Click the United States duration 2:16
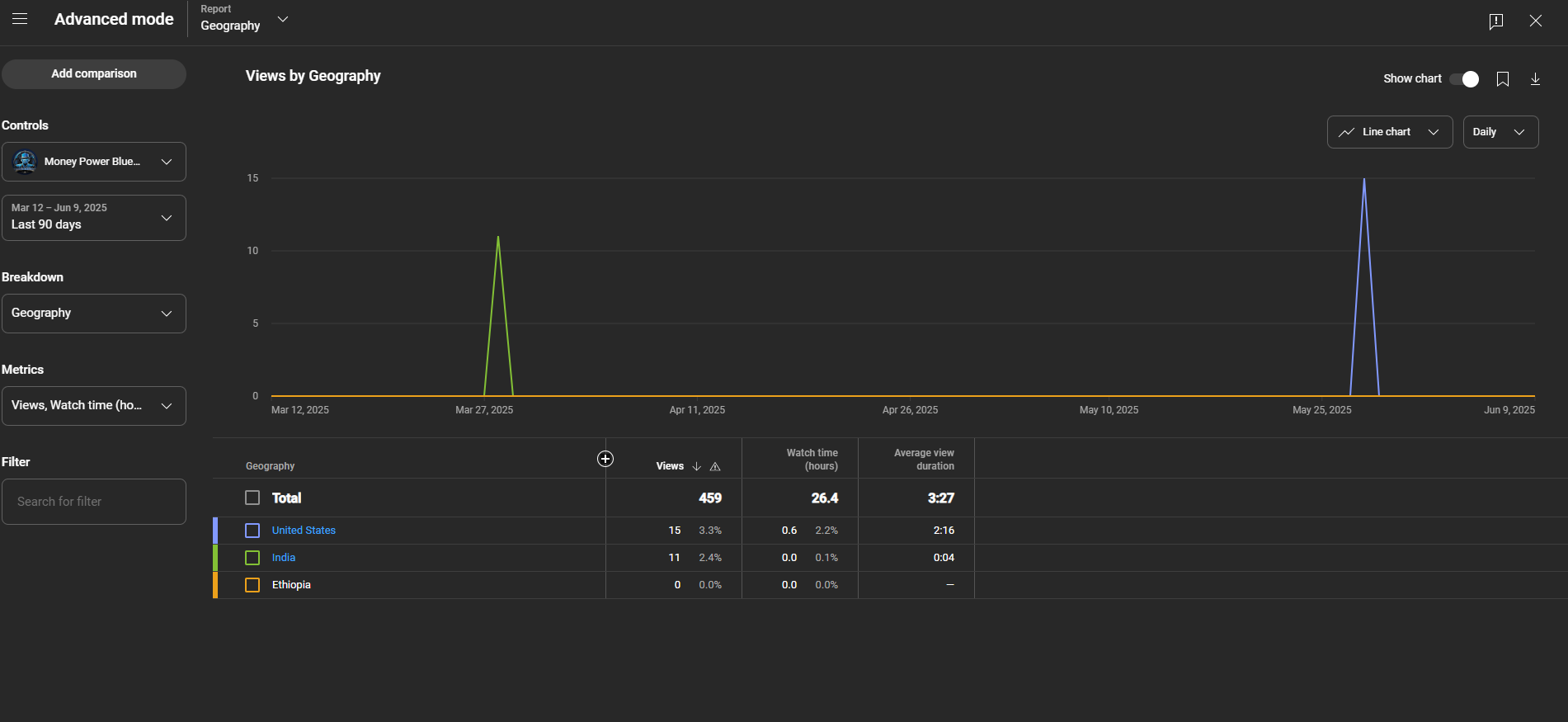 944,531
